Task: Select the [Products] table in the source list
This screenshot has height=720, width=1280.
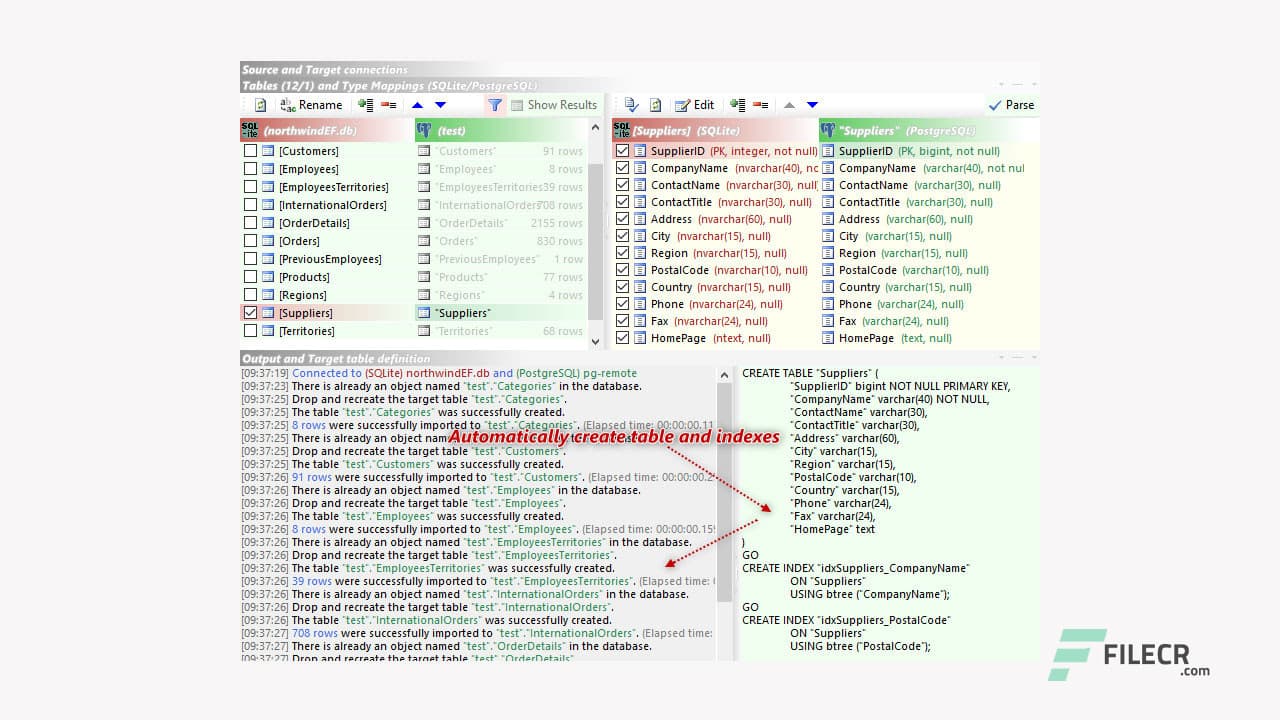Action: coord(304,277)
